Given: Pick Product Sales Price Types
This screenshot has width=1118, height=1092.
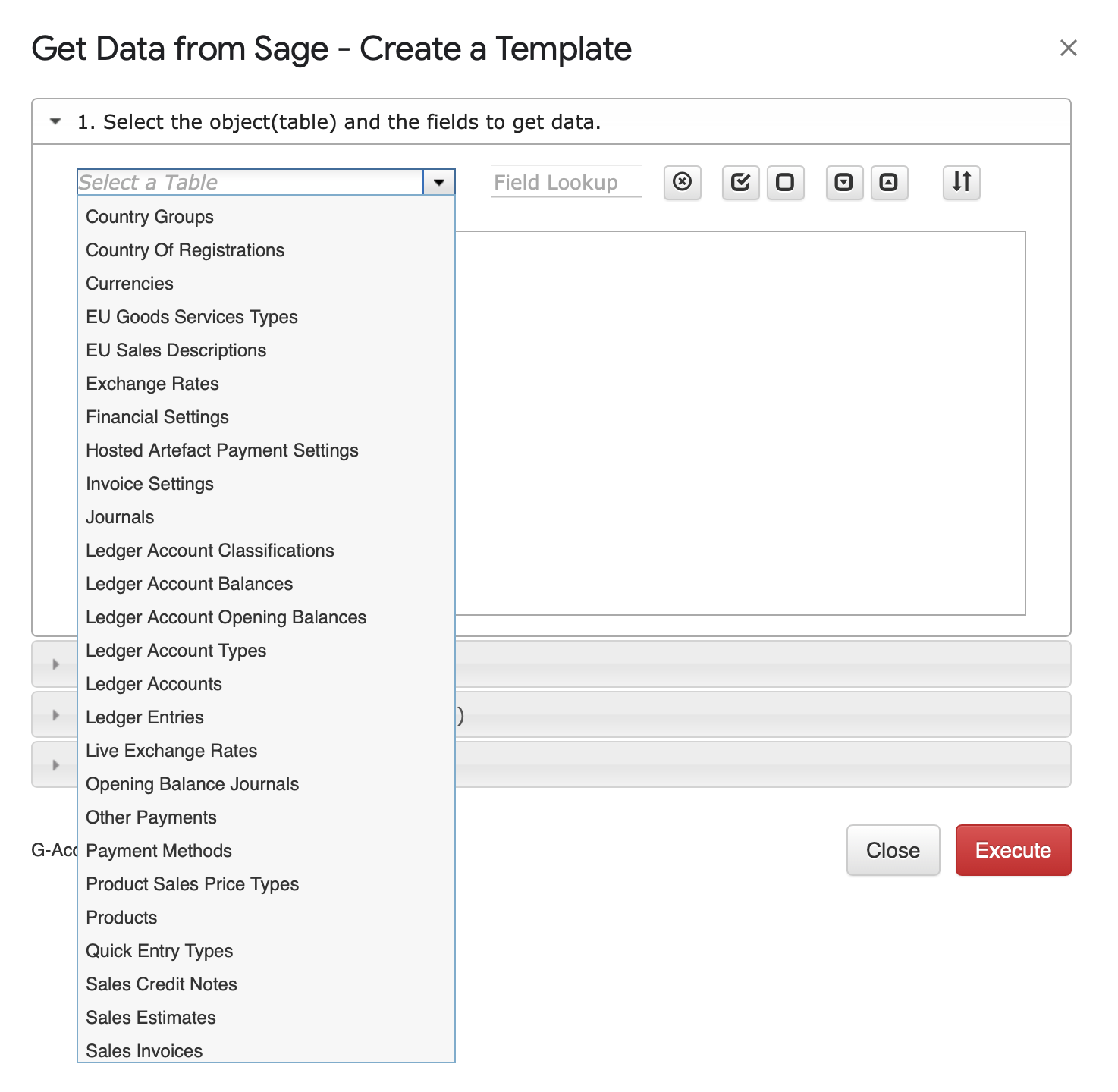Looking at the screenshot, I should [265, 884].
